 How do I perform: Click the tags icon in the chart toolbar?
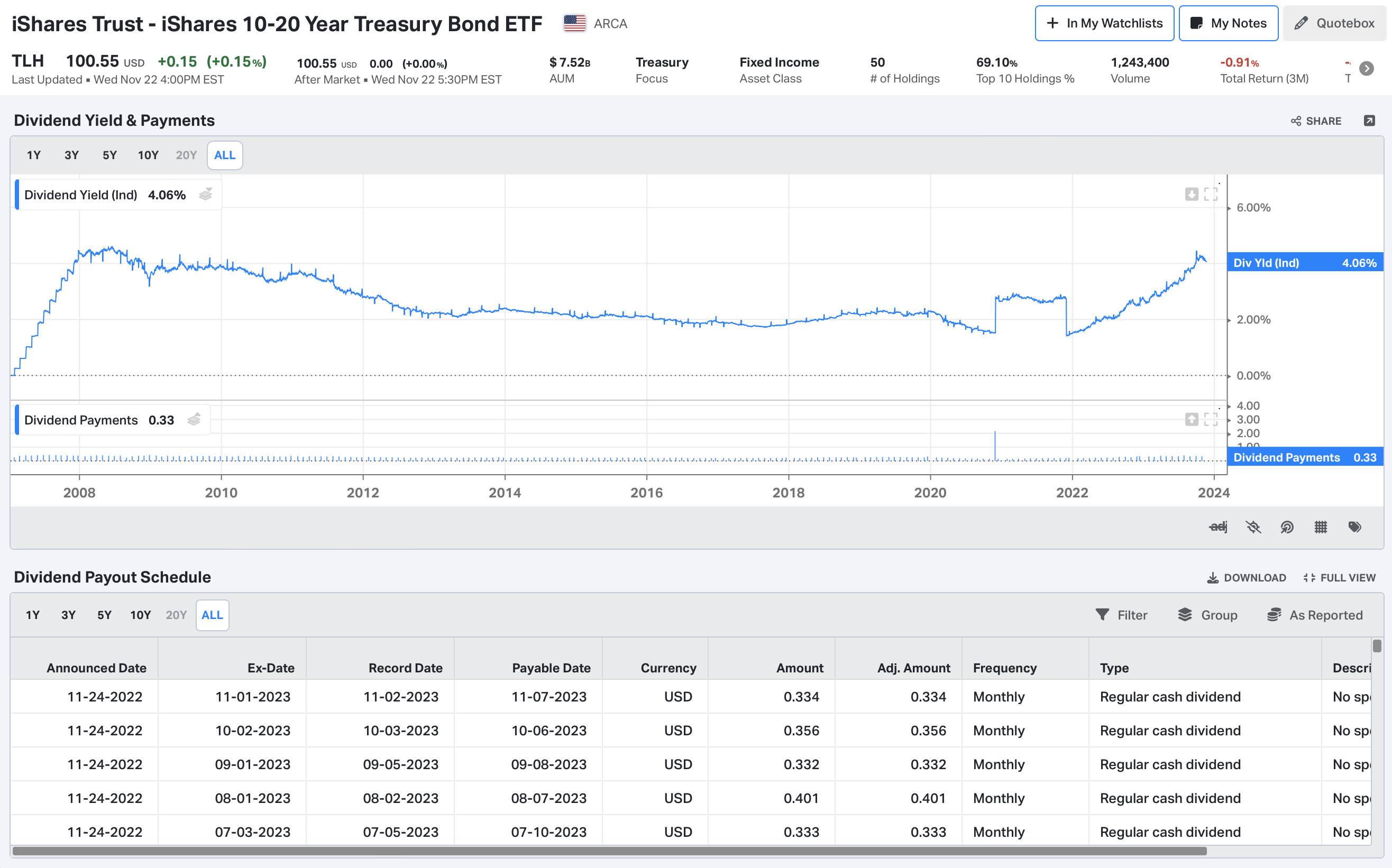click(1354, 527)
